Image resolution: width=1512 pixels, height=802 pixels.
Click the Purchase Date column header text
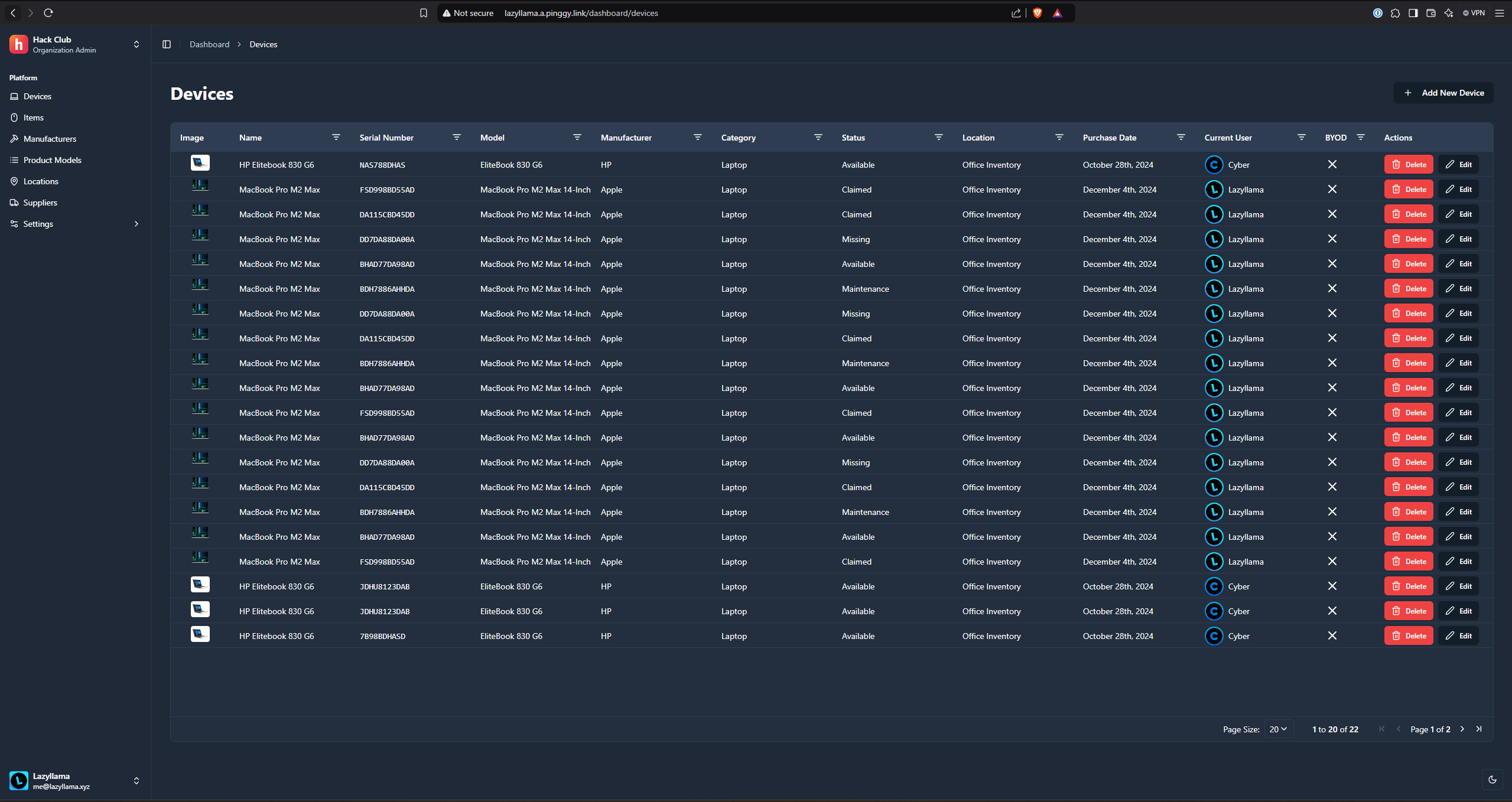1110,138
